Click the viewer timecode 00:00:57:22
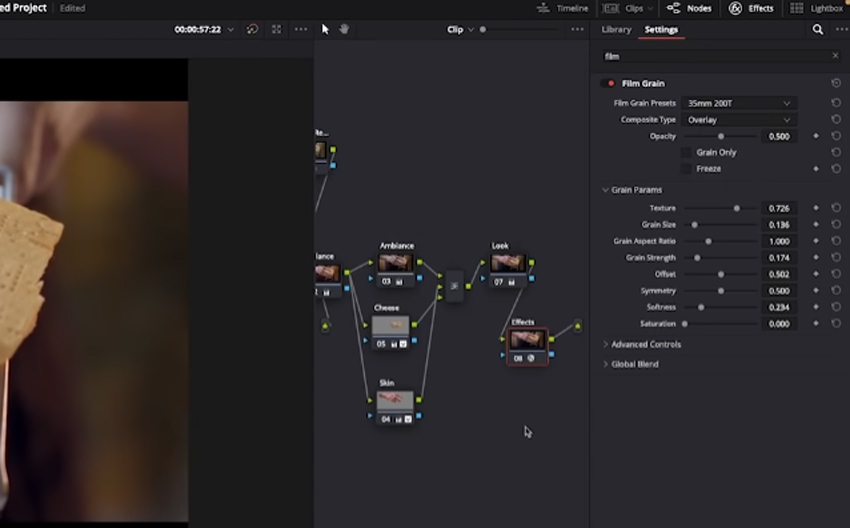 [x=197, y=29]
